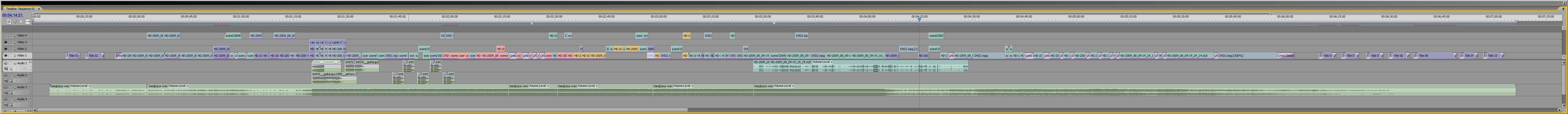
Task: Click the Audio 1 show keyframes icon
Action: [x=11, y=69]
